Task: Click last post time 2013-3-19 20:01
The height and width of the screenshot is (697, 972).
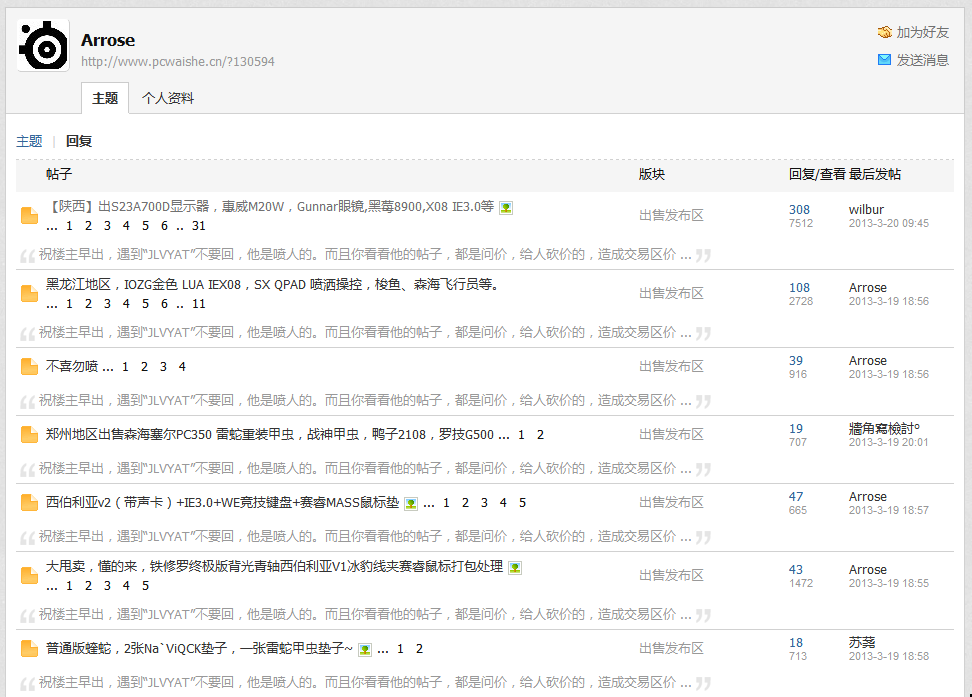Action: (889, 442)
